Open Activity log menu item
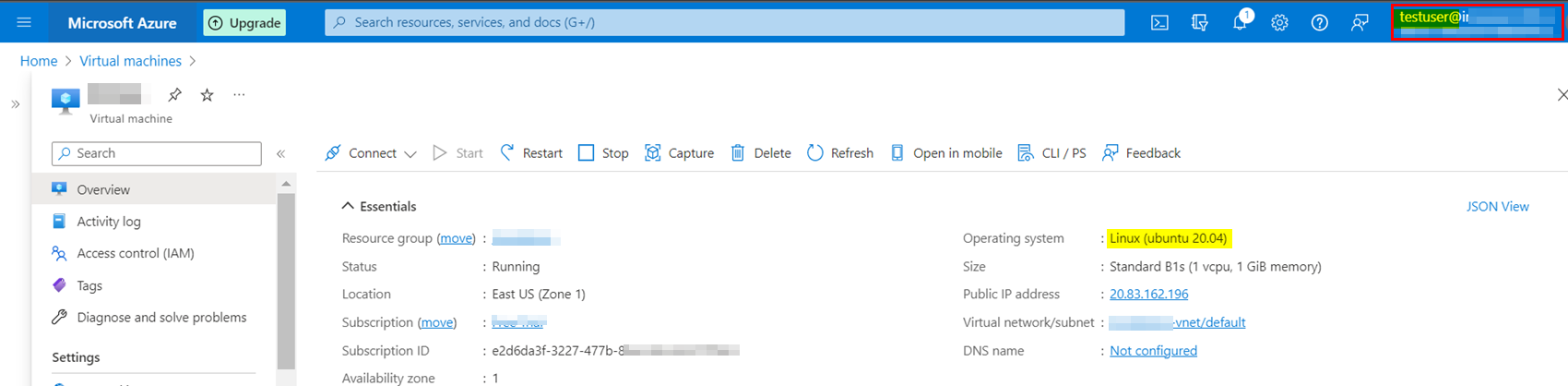 pos(109,222)
